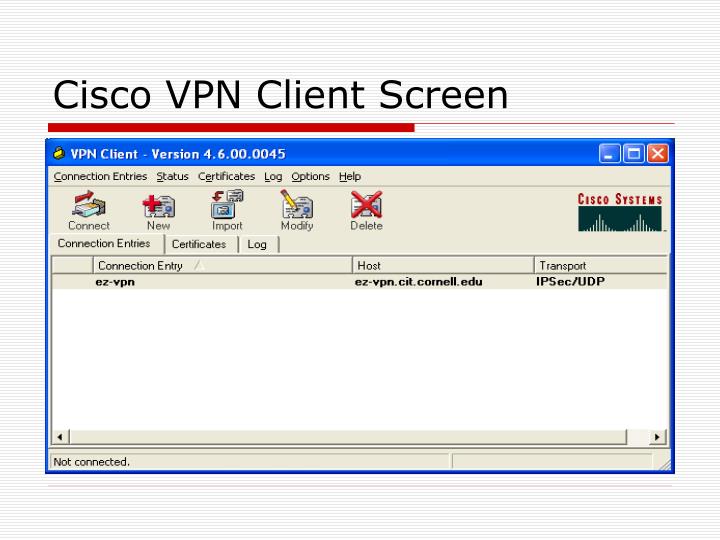Open the Connection Entries menu

click(x=100, y=176)
